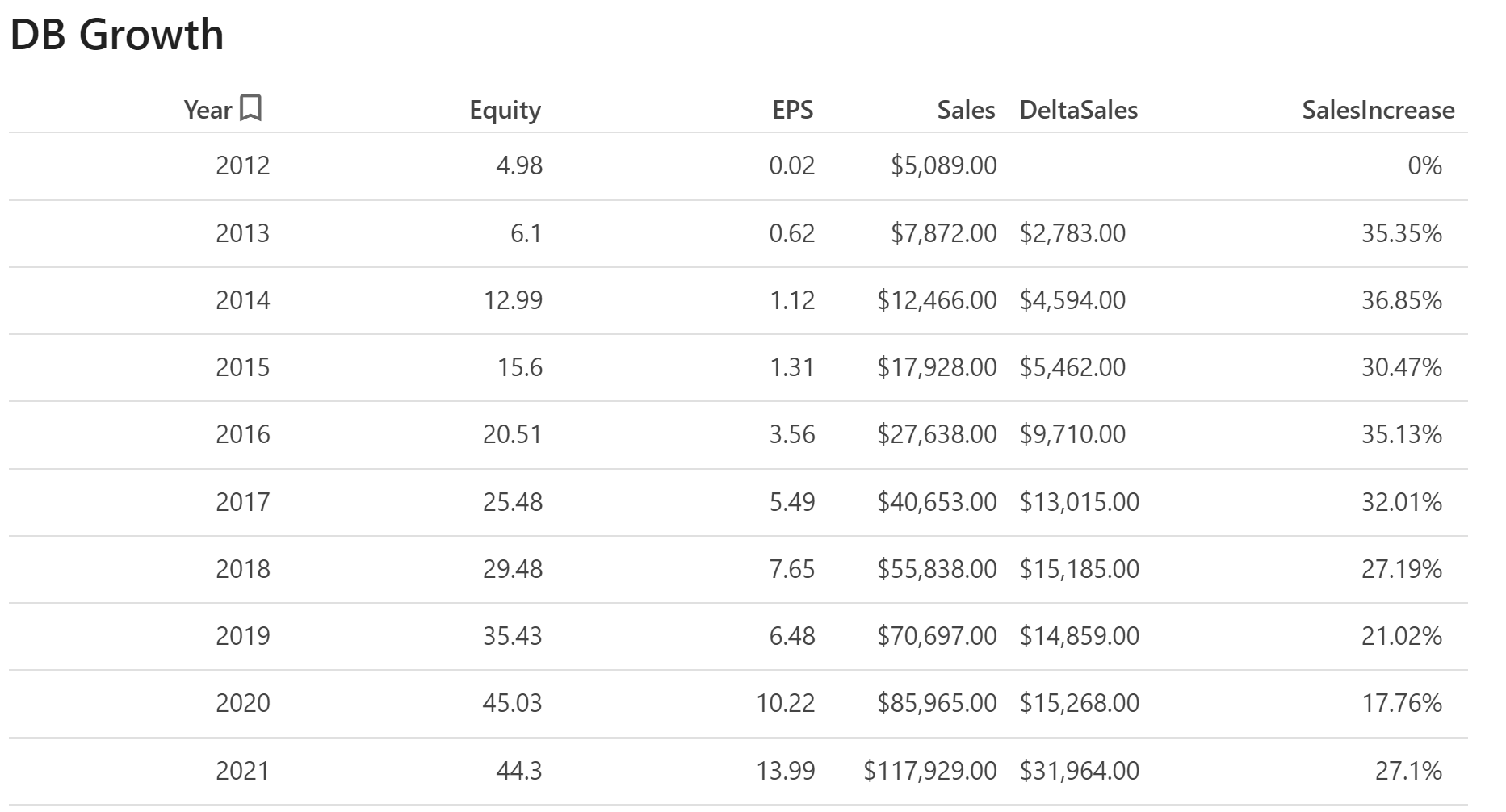
Task: Select the EPS column header
Action: tap(792, 110)
